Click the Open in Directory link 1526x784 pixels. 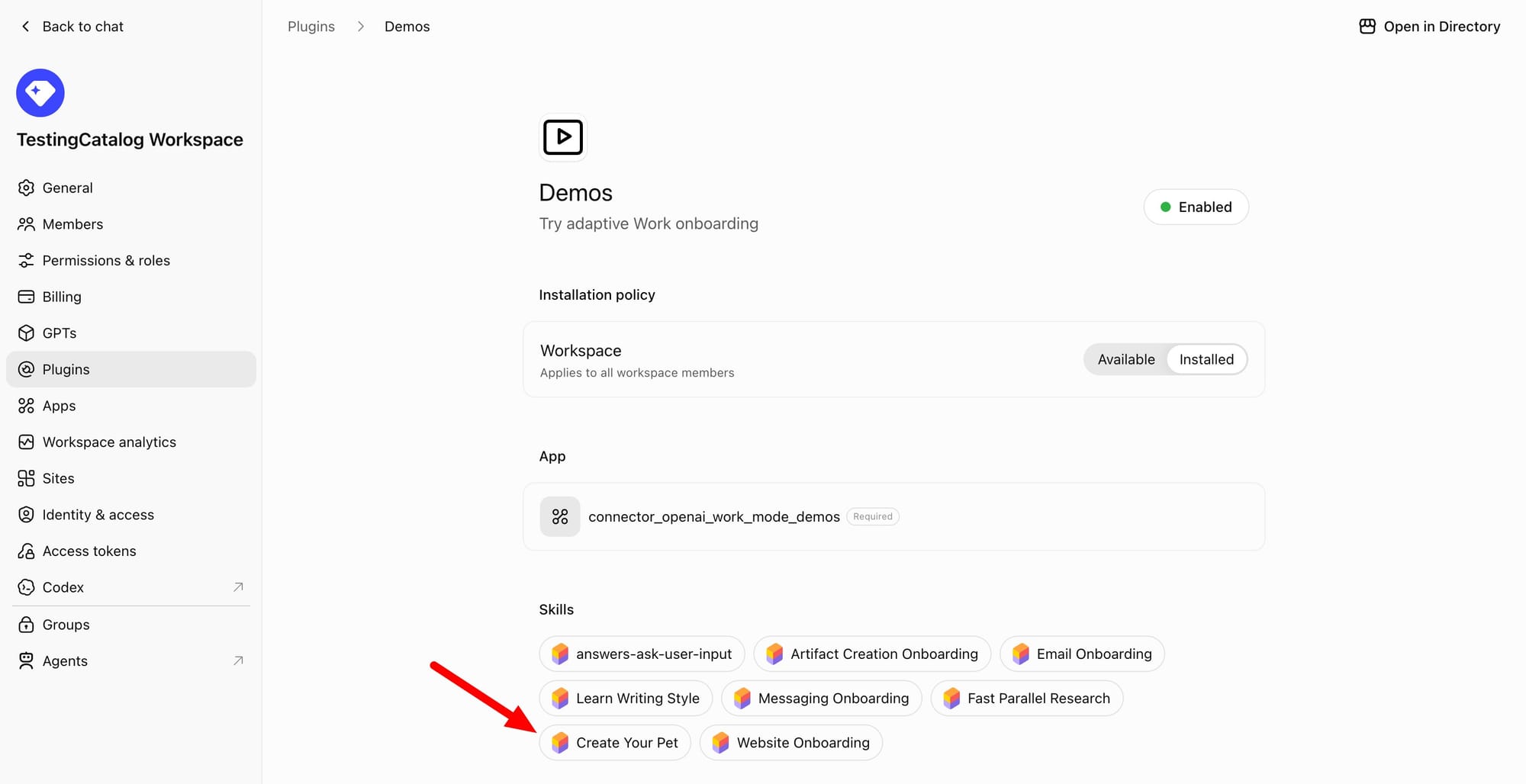(x=1430, y=27)
